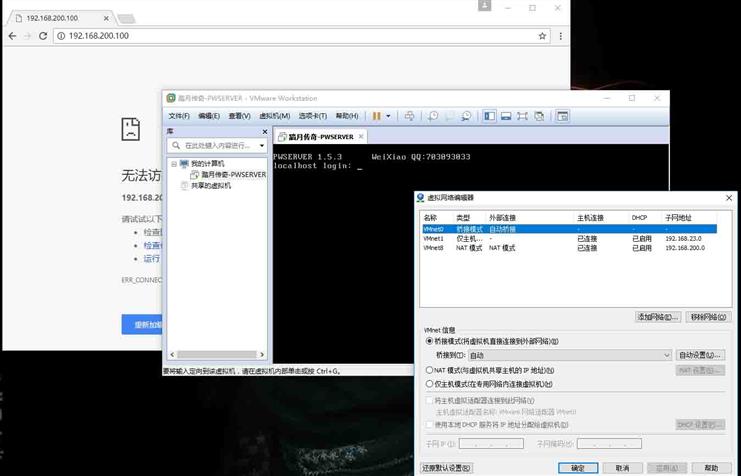The image size is (741, 476).
Task: Click the 帮助 button in network editor
Action: [x=711, y=468]
